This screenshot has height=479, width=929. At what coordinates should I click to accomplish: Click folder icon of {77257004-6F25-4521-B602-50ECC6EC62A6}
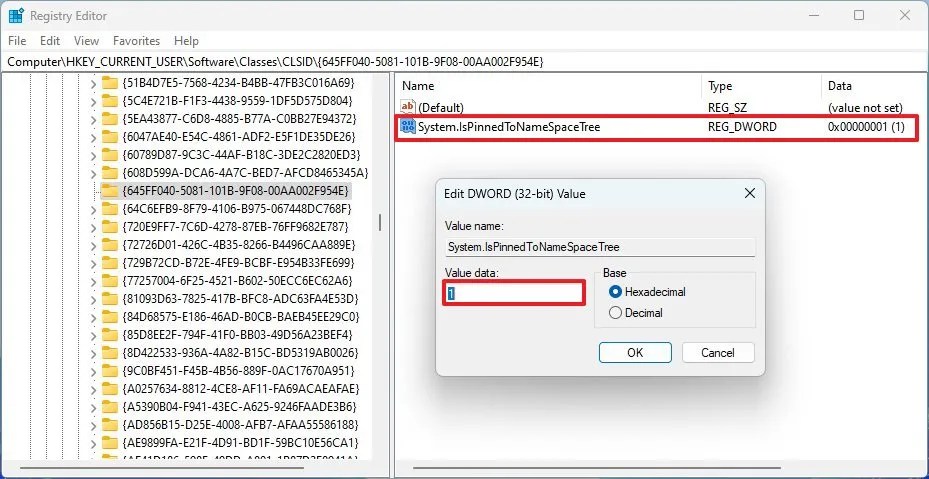click(x=110, y=280)
